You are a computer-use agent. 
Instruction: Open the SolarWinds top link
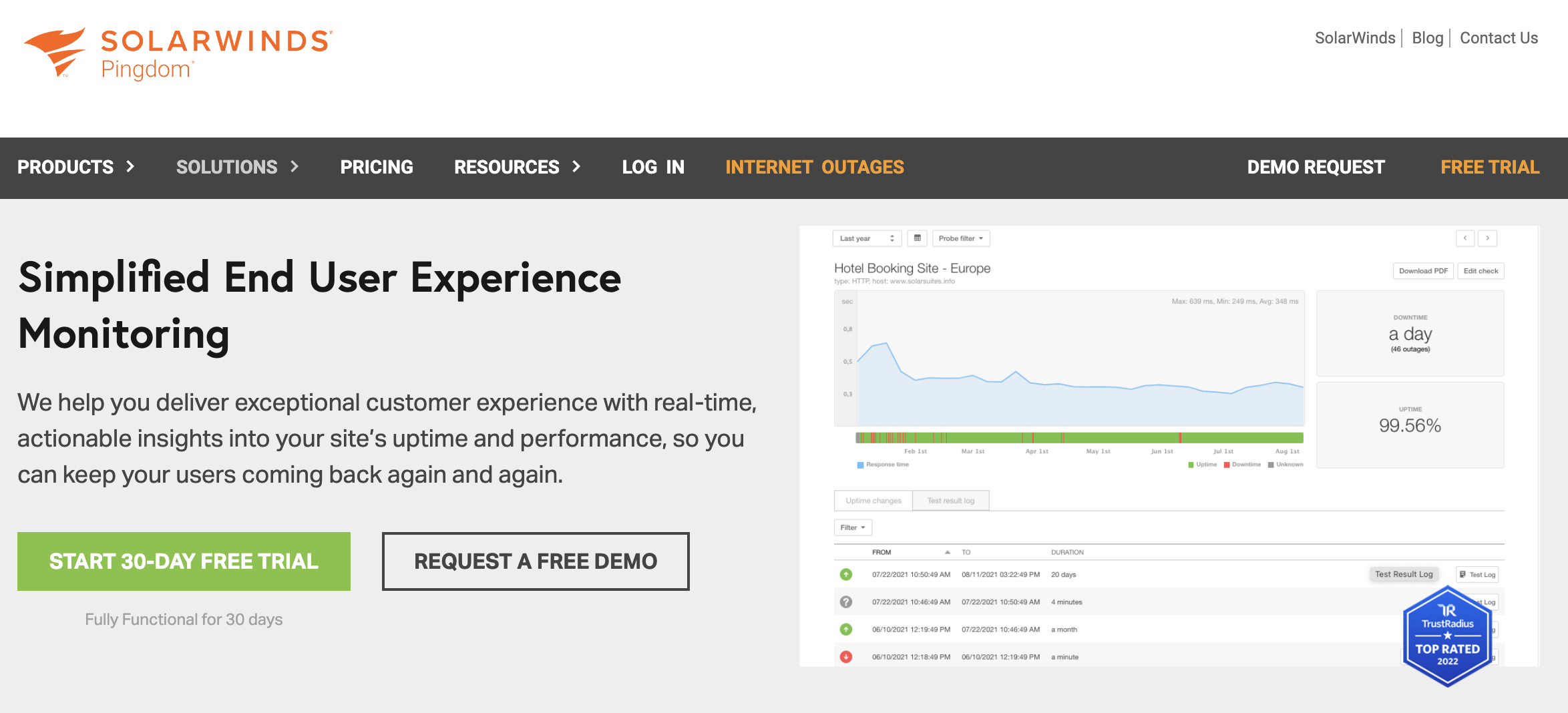[1355, 38]
